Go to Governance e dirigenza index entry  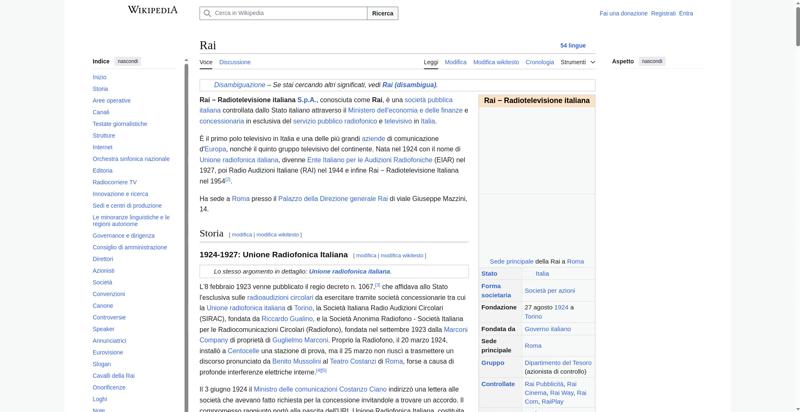[123, 236]
